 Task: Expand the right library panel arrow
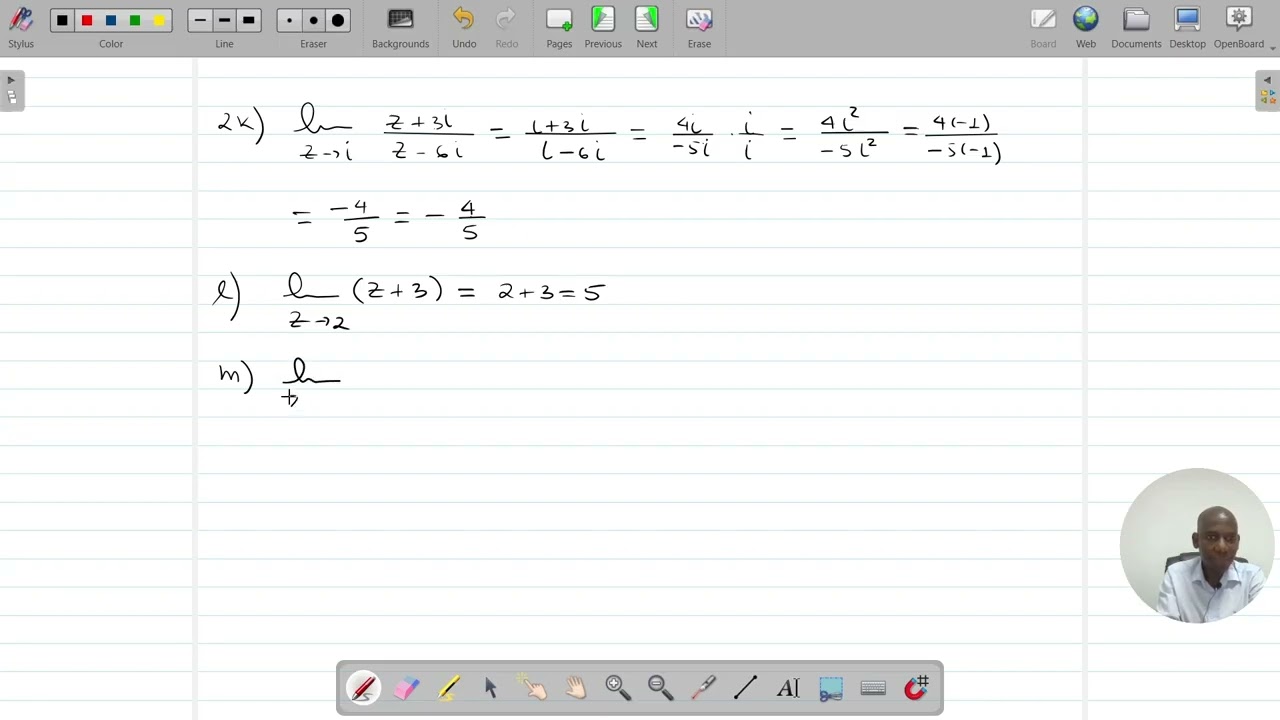pyautogui.click(x=1268, y=80)
